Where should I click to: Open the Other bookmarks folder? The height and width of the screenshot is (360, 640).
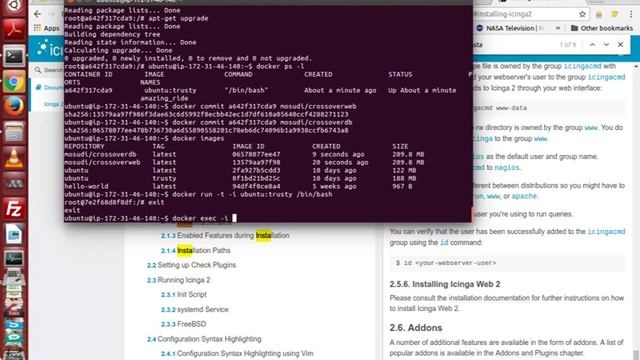pyautogui.click(x=602, y=28)
